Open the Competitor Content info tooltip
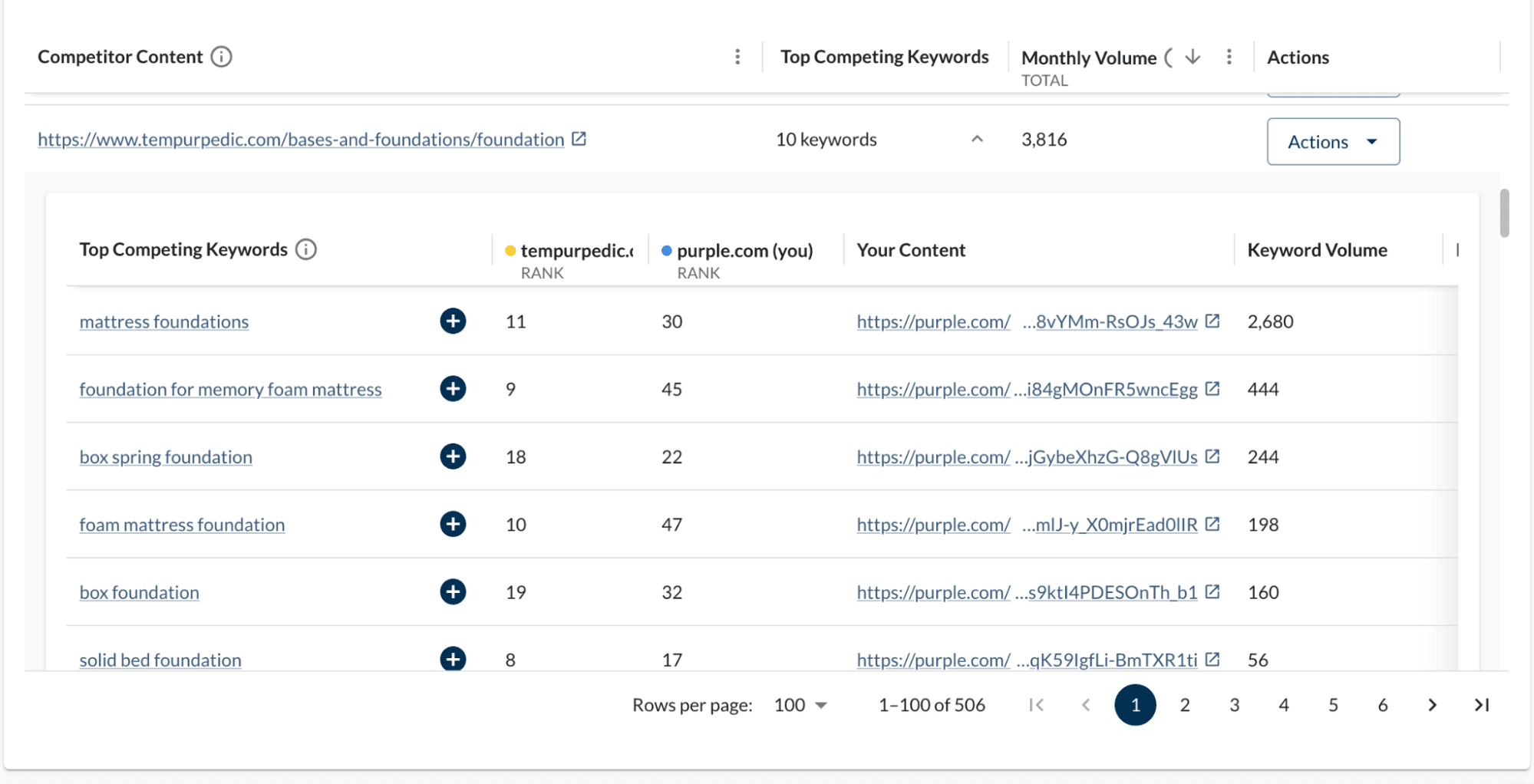 pos(221,55)
